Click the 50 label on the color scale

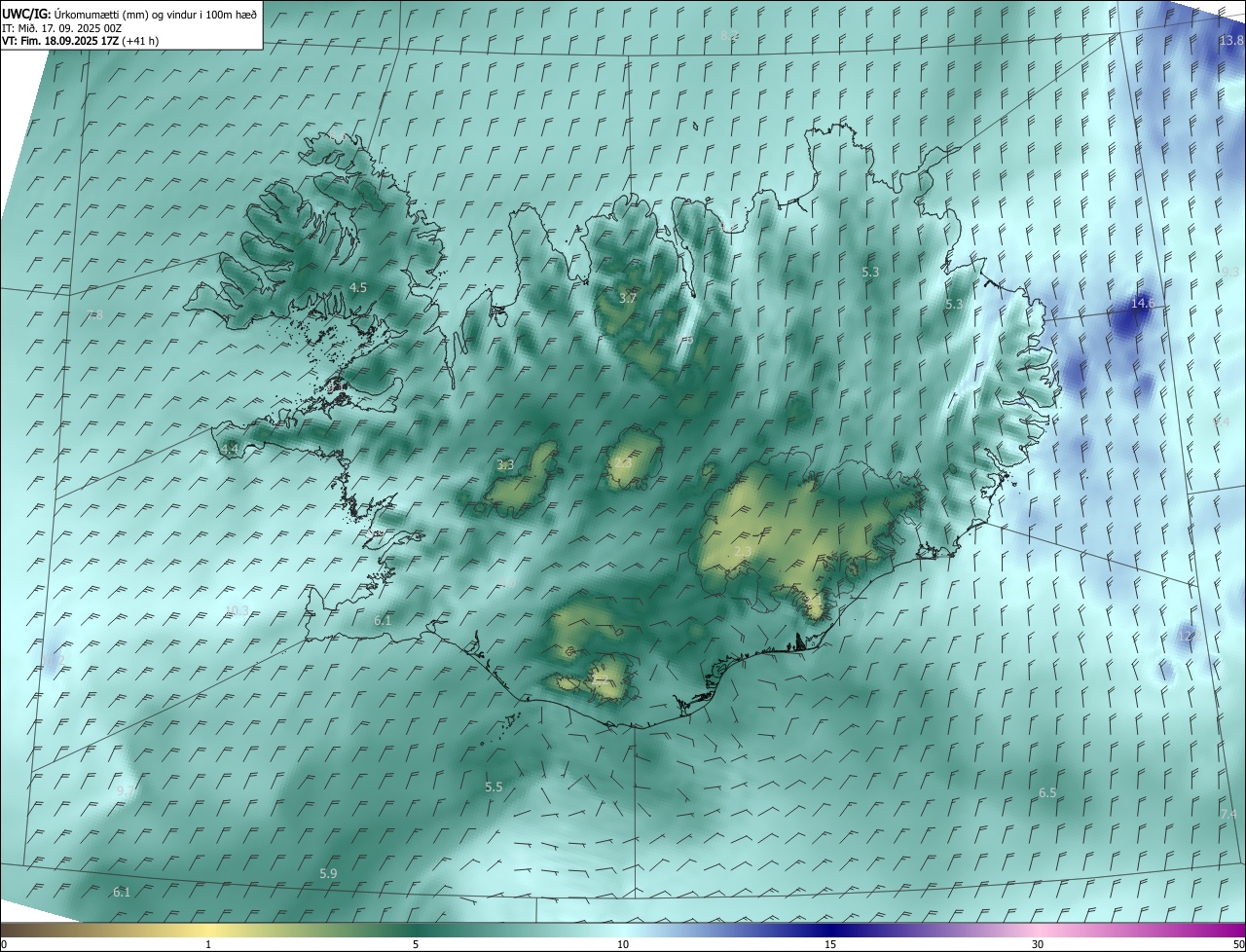(1238, 945)
